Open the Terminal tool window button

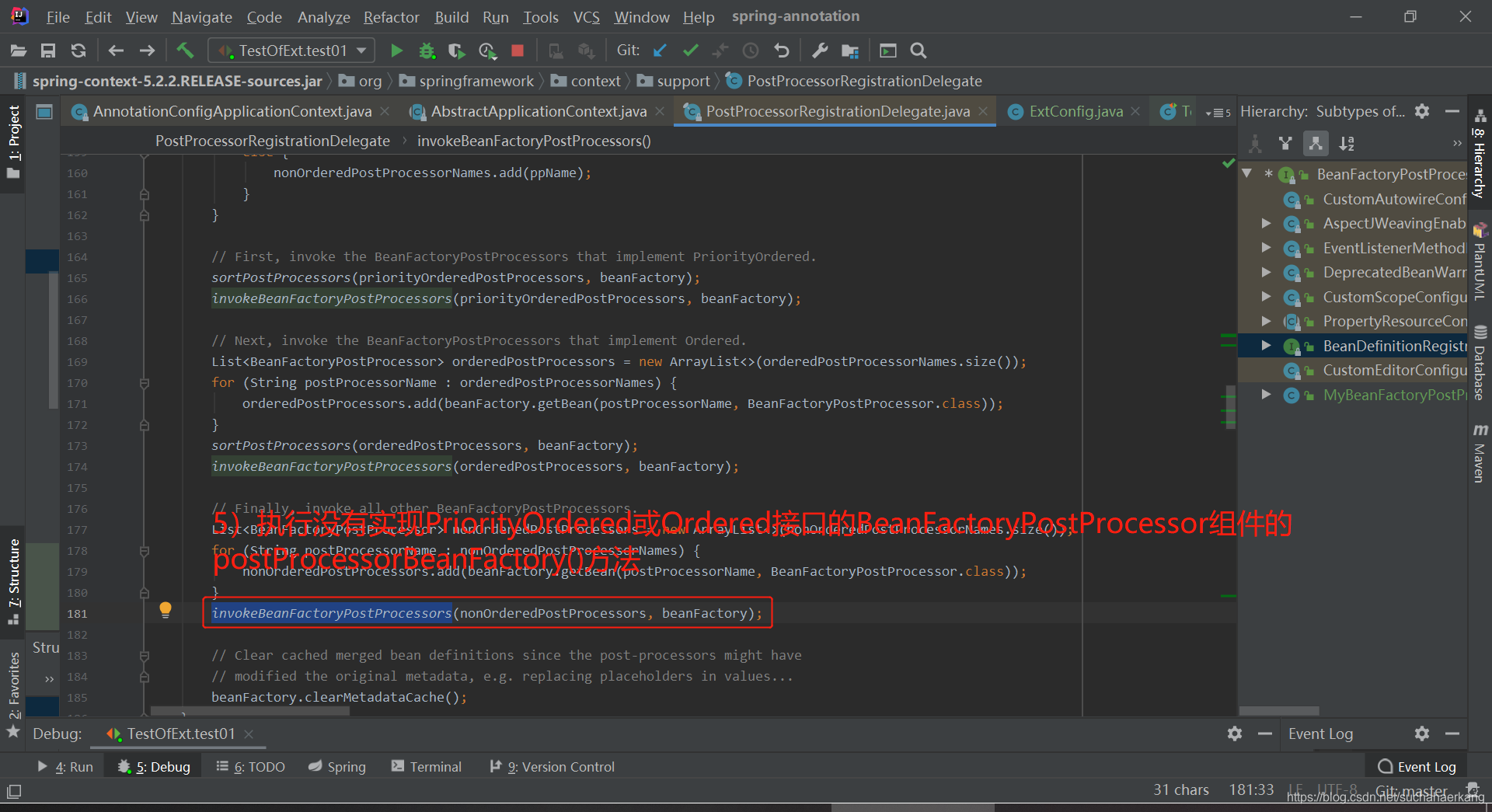tap(427, 767)
